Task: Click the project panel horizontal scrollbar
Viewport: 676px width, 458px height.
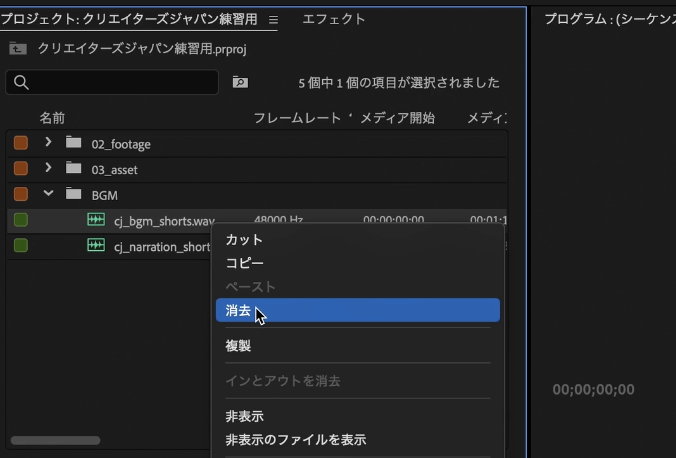Action: point(55,440)
